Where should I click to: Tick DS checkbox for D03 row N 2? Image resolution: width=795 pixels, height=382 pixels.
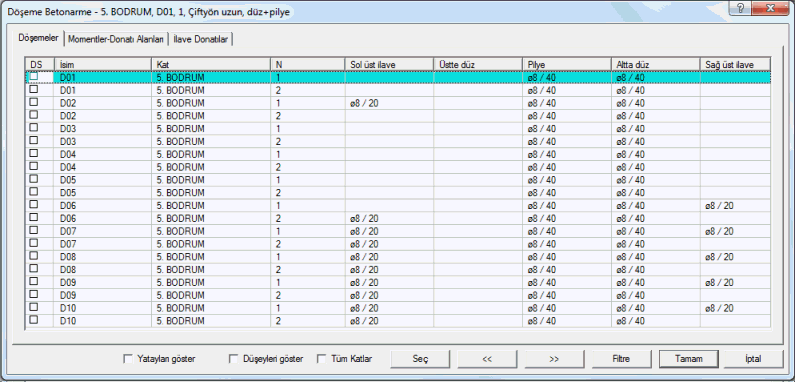33,141
